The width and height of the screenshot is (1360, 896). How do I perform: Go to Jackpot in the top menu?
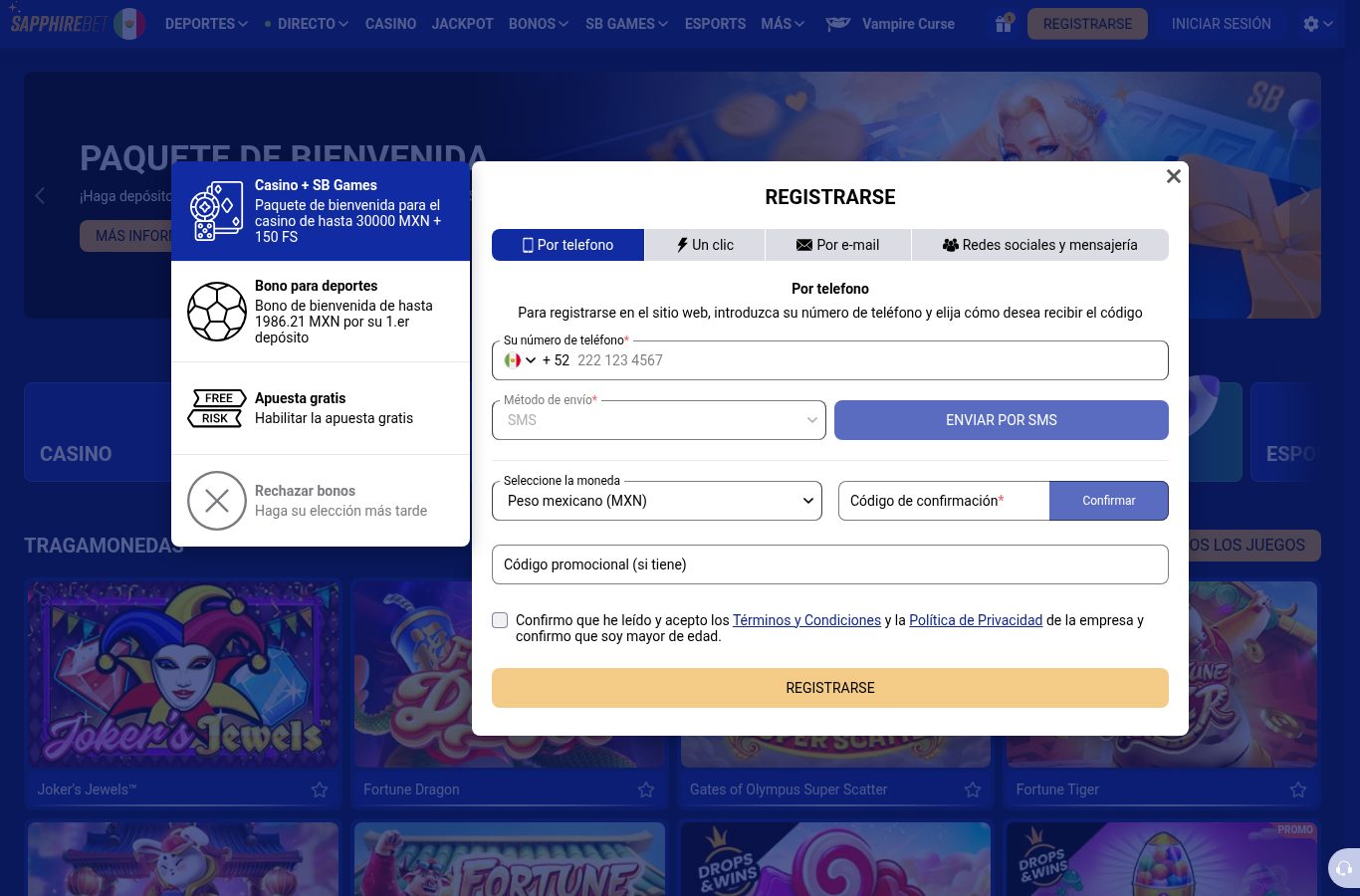pos(463,24)
